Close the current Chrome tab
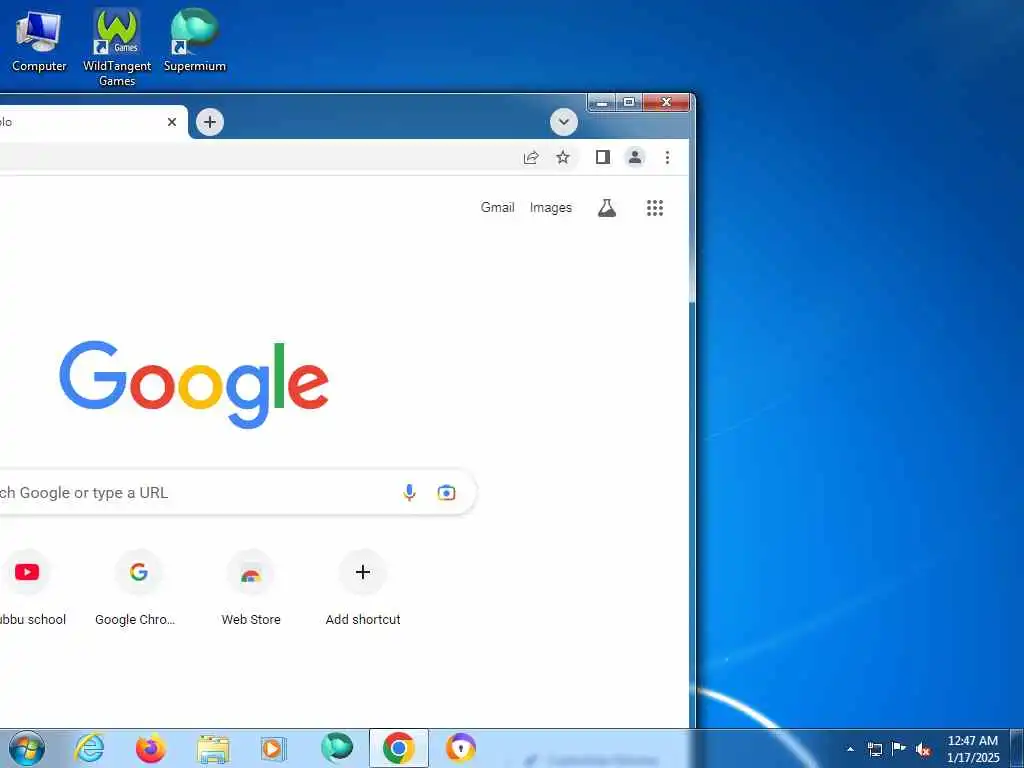Viewport: 1024px width, 768px height. (172, 122)
